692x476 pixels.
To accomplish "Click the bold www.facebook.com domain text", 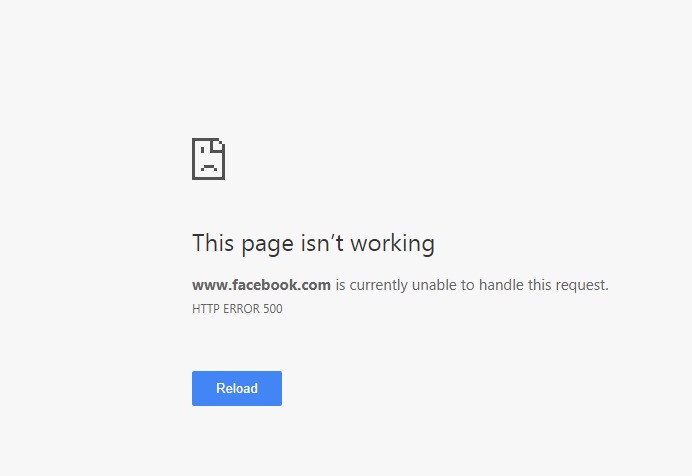I will pyautogui.click(x=261, y=285).
